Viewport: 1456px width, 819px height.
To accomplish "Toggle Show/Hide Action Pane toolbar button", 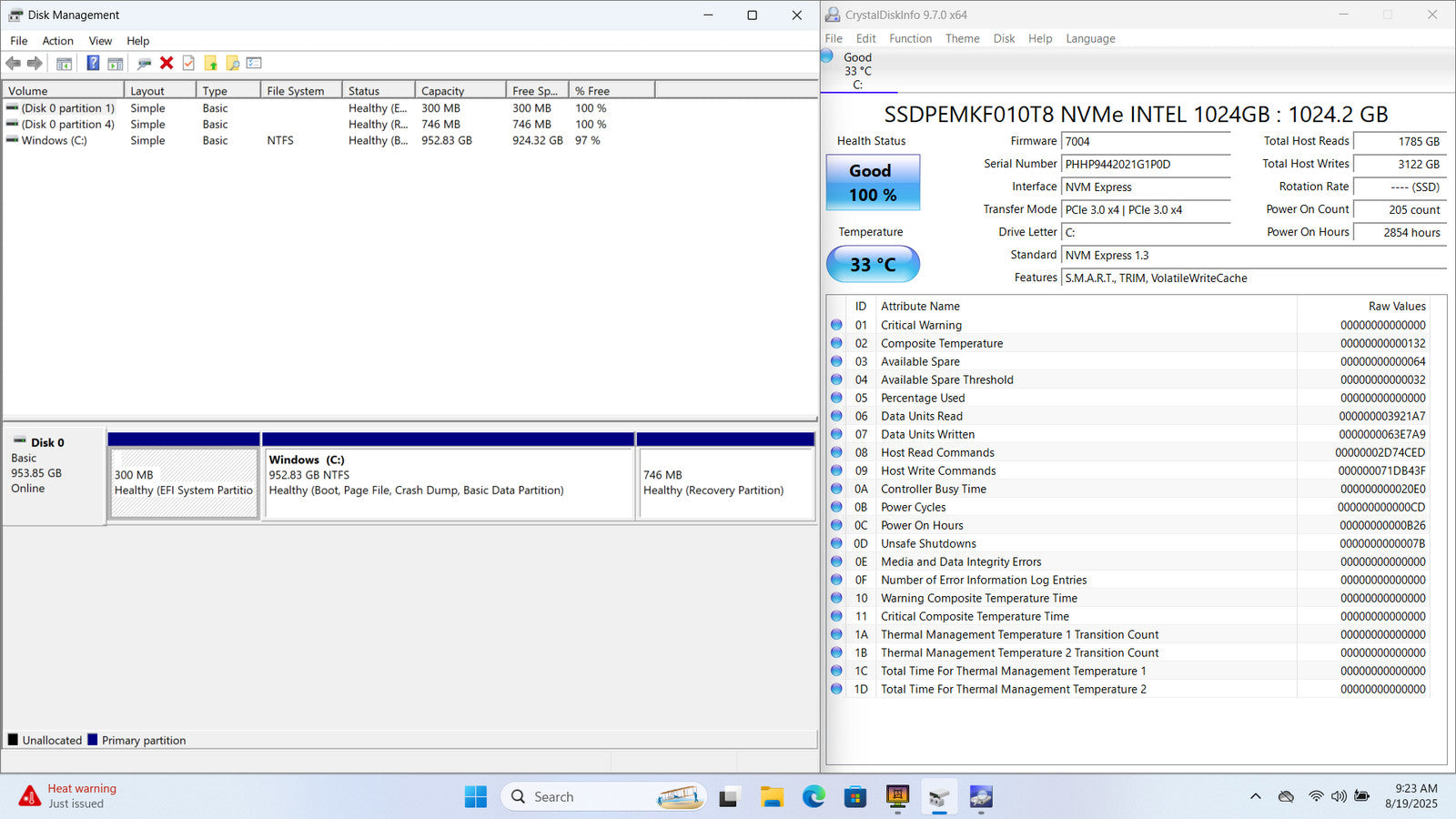I will click(x=116, y=63).
